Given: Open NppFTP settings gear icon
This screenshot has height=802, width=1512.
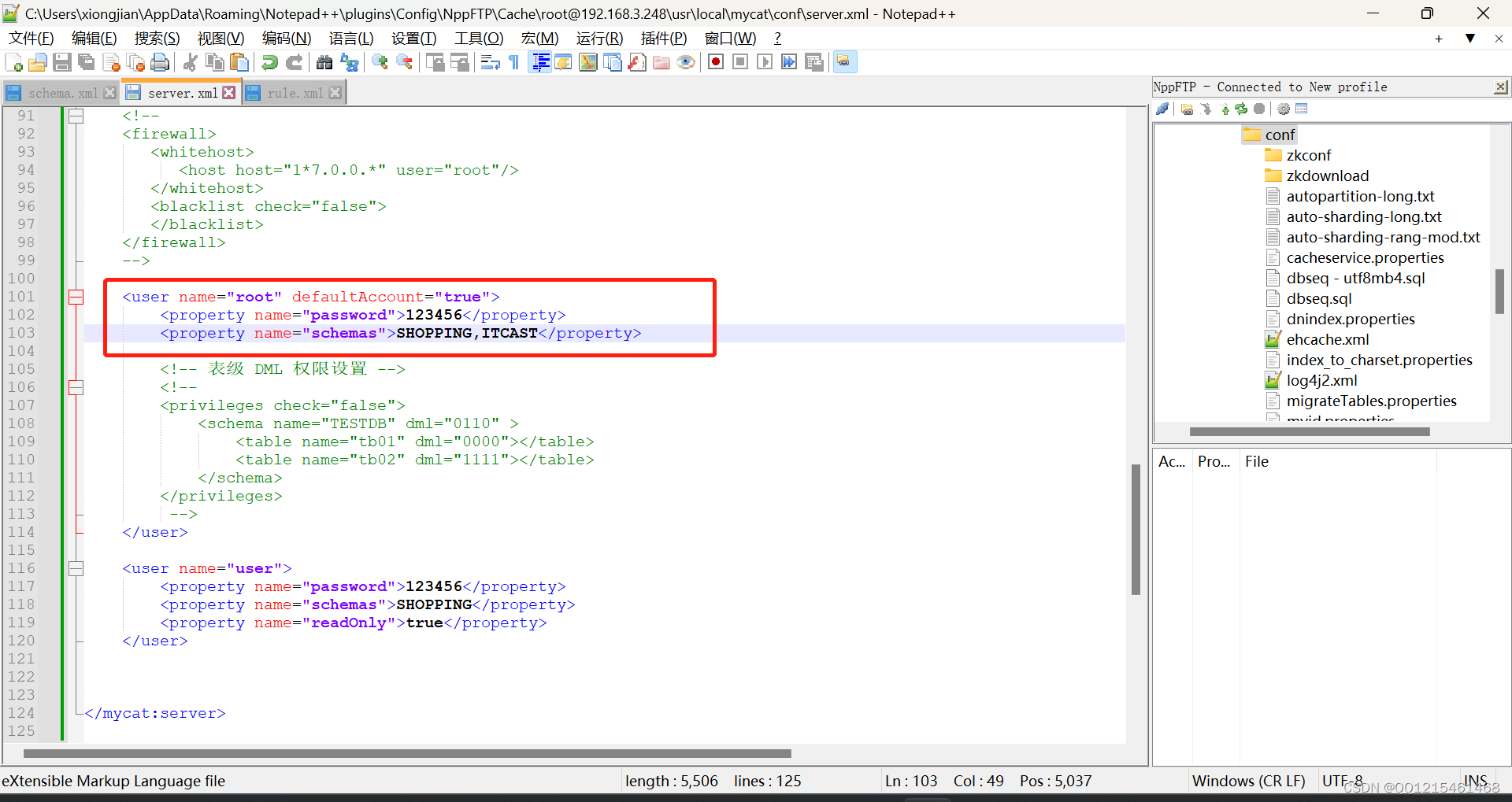Looking at the screenshot, I should click(1284, 109).
